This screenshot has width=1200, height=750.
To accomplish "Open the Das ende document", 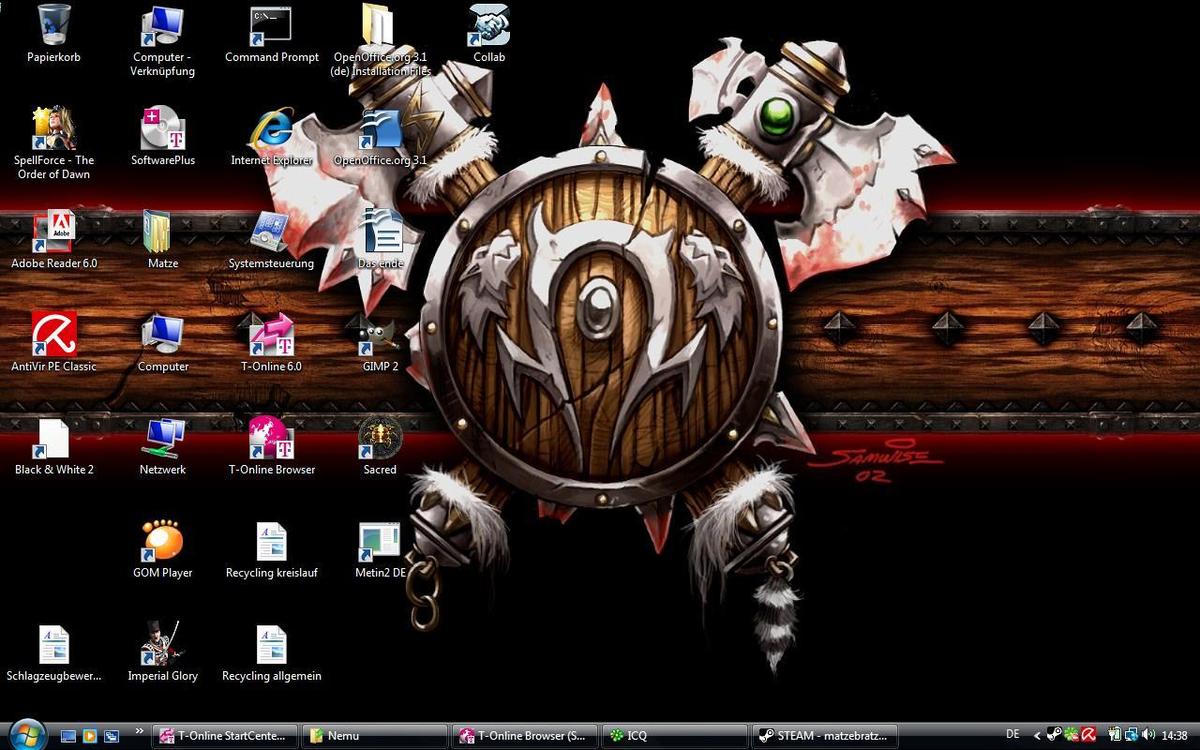I will click(x=380, y=240).
